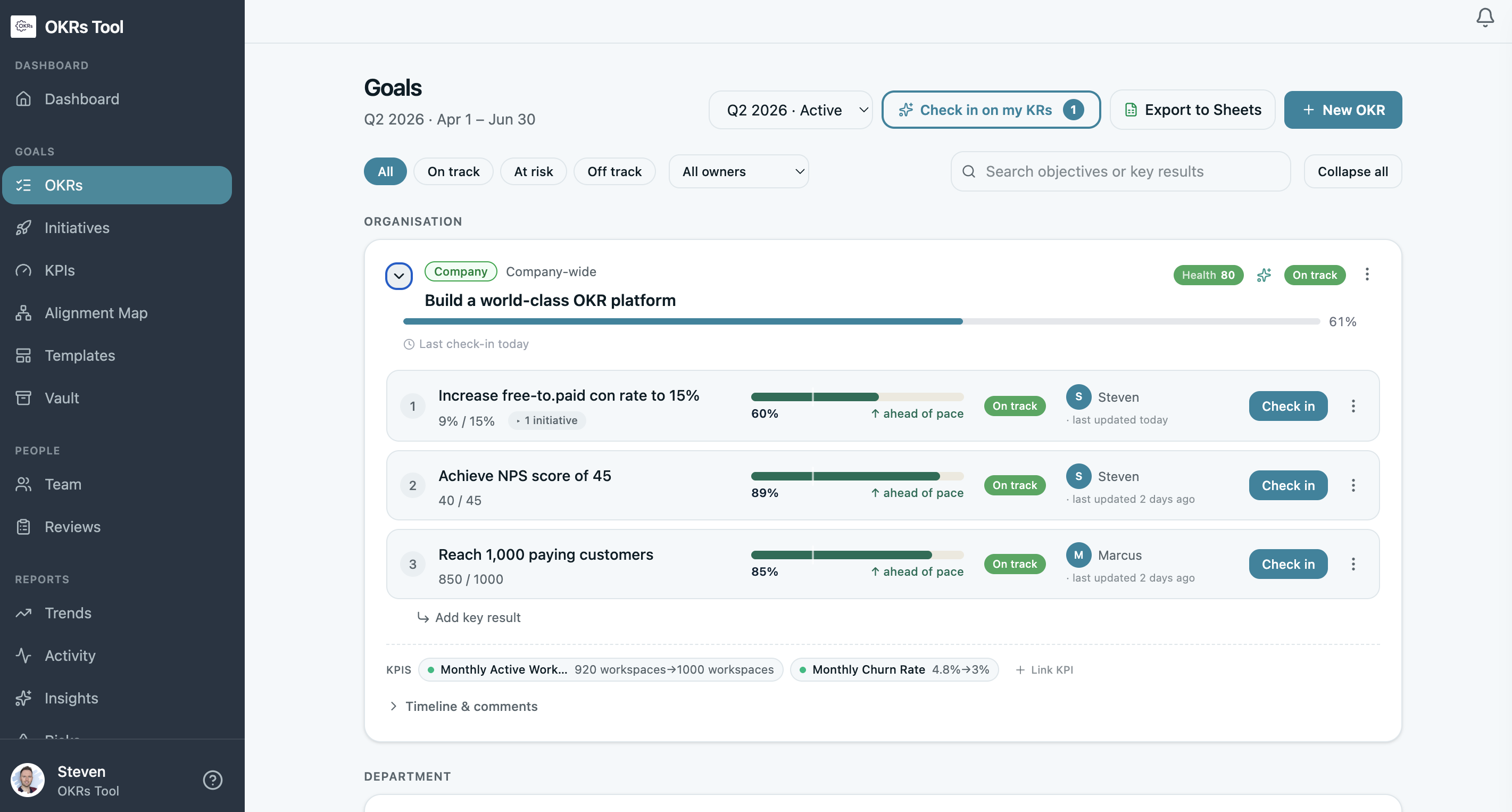Open the Q2 2026 Active period dropdown

pos(790,110)
